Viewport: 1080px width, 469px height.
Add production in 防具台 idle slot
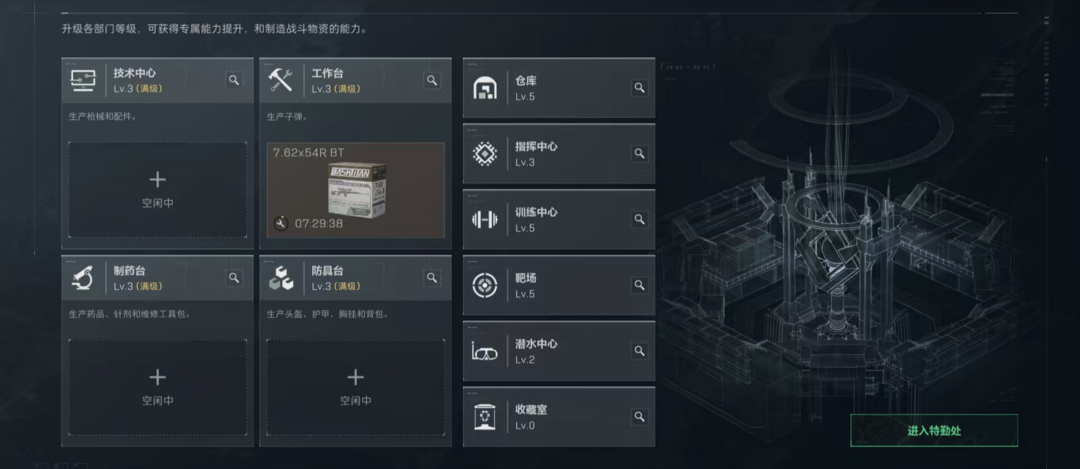click(355, 388)
